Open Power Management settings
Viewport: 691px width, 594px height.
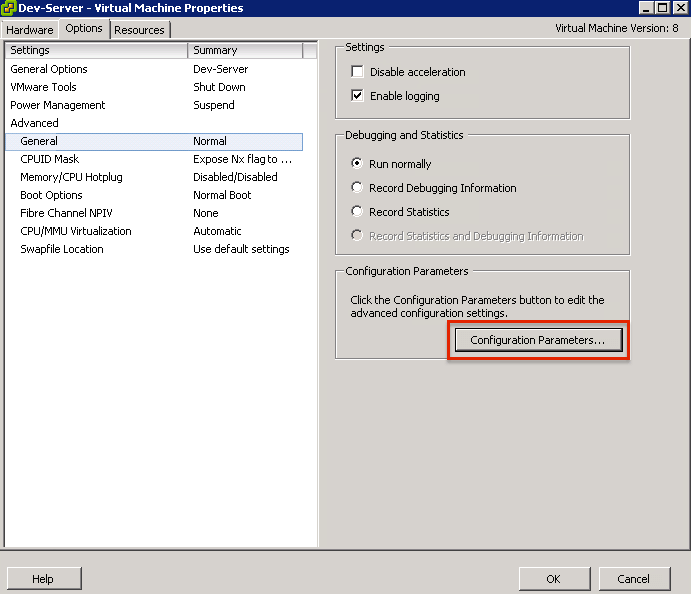[57, 105]
